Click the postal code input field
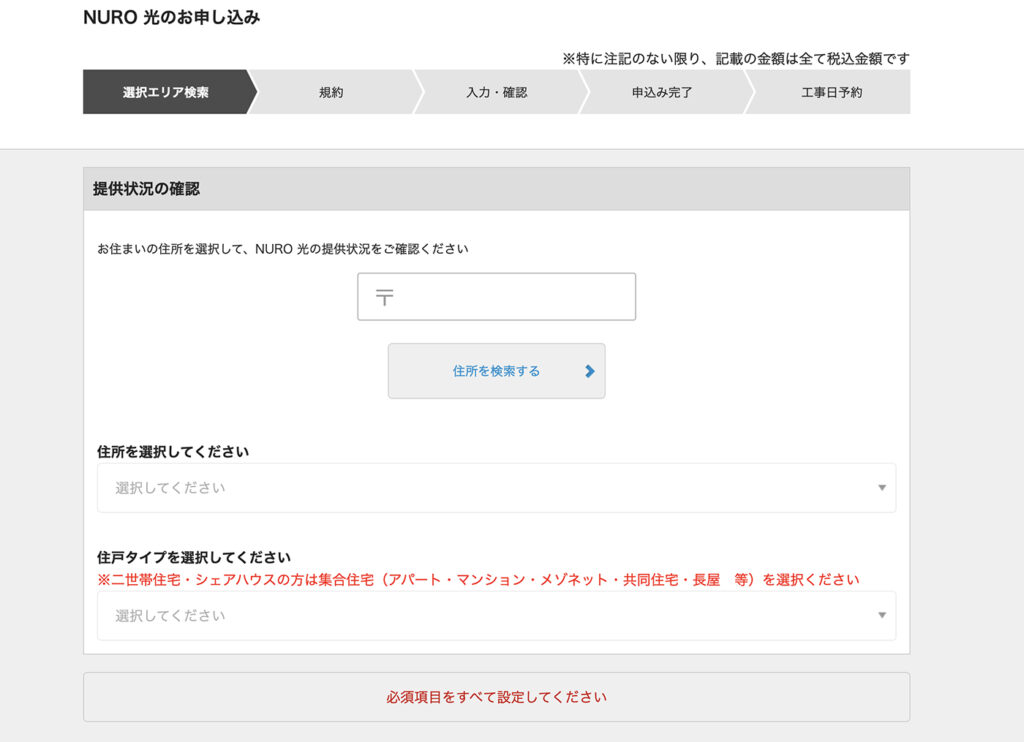Screen dimensions: 1024x742 [496, 297]
